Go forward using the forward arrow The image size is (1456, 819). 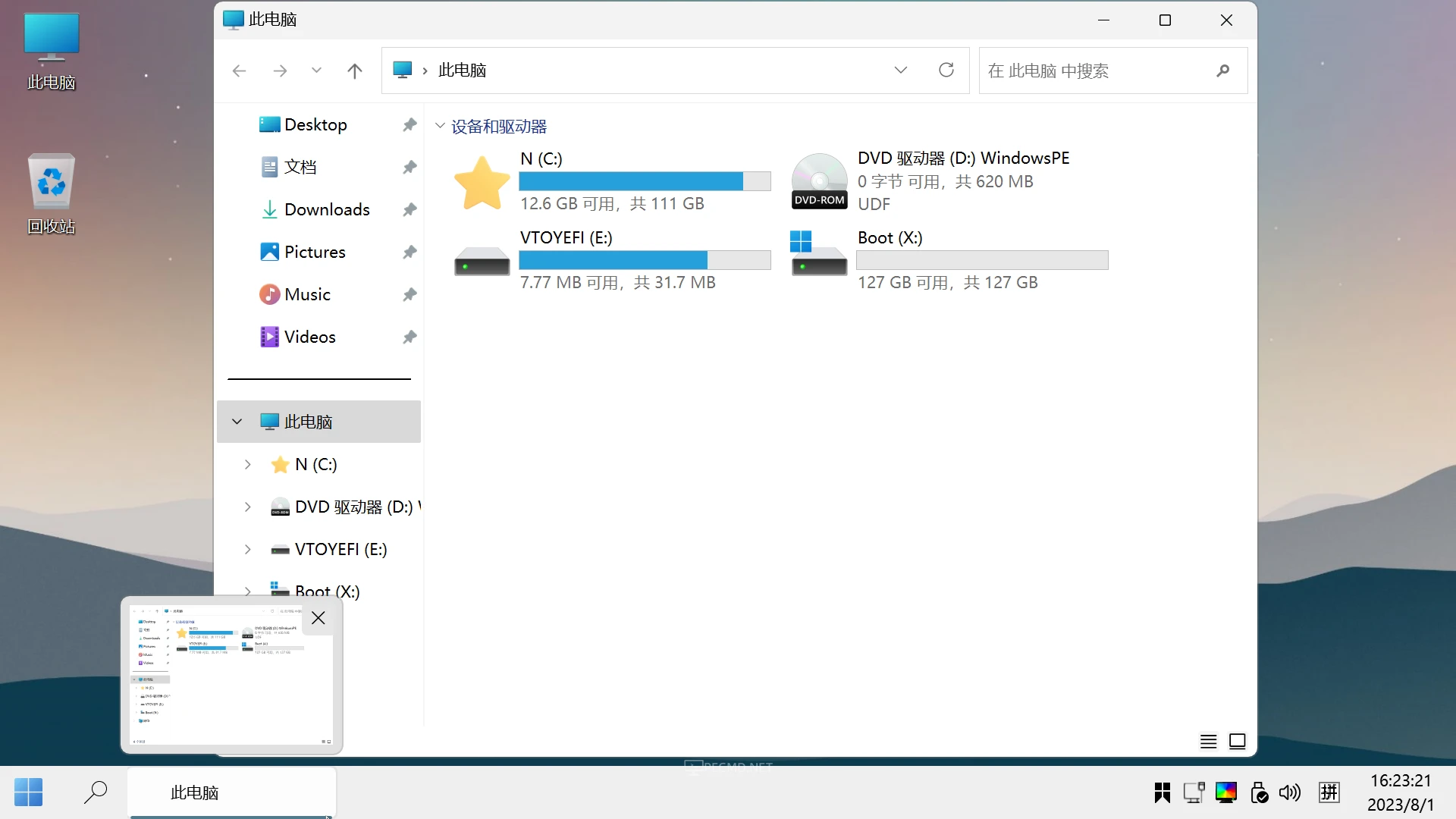(280, 71)
